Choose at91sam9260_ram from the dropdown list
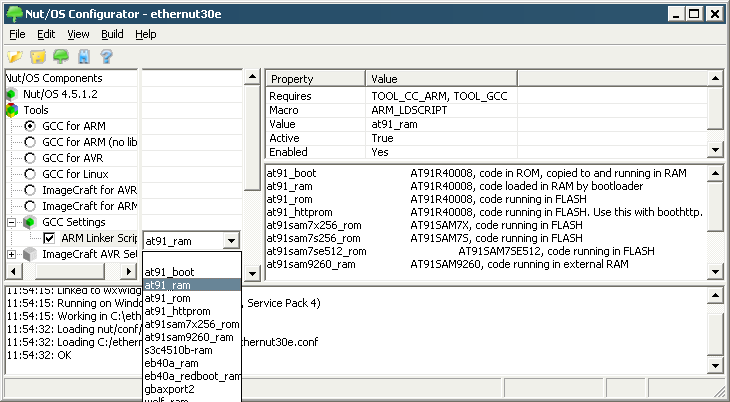Image resolution: width=730 pixels, height=402 pixels. pos(192,337)
